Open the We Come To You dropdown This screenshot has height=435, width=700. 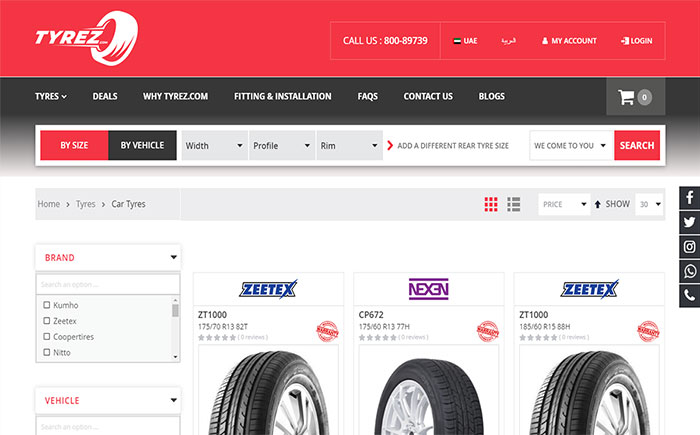coord(571,146)
